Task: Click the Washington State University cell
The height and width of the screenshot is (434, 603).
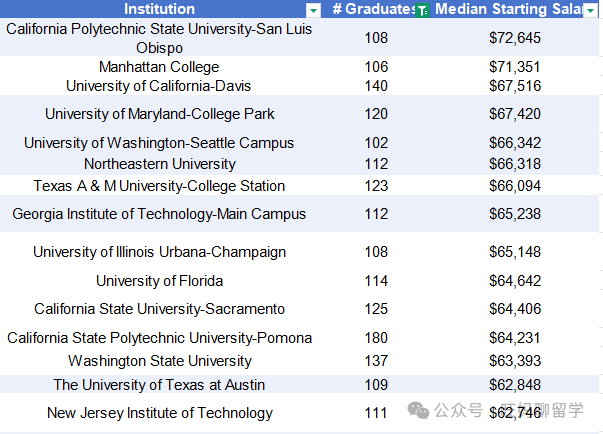Action: pos(160,361)
